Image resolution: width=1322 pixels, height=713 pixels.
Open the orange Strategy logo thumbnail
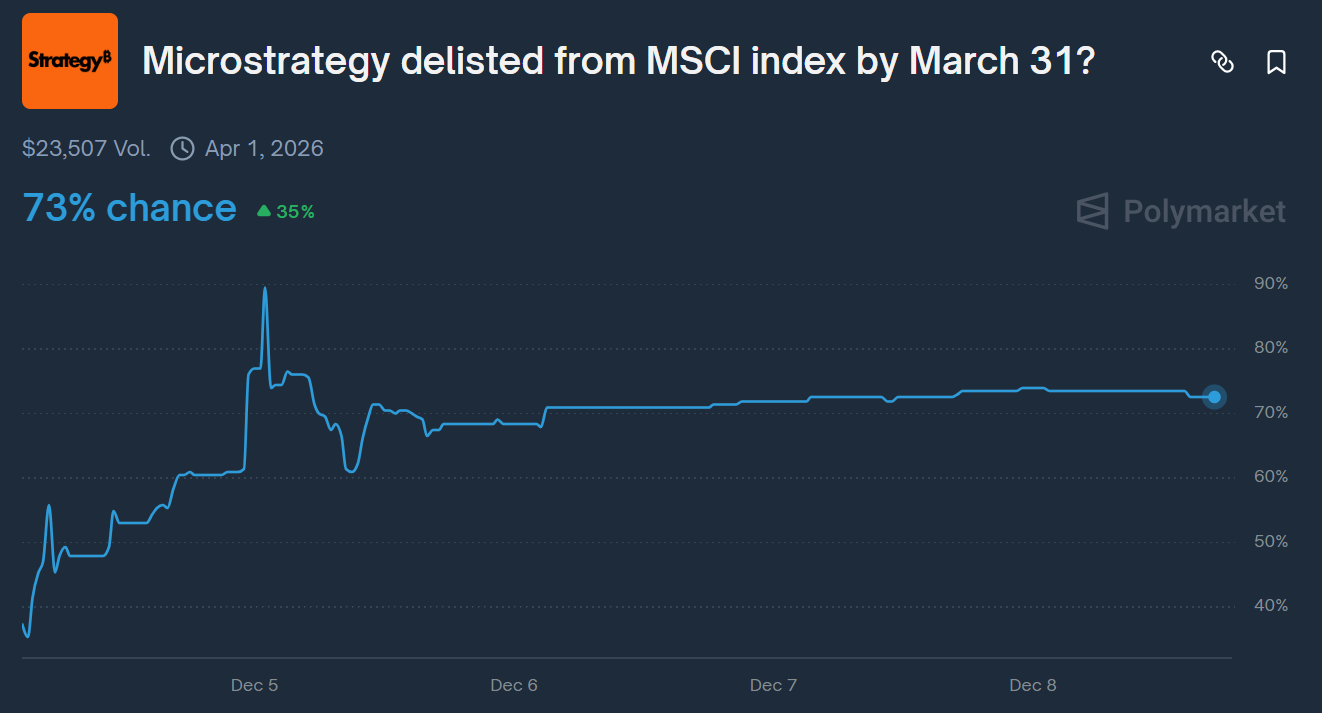point(70,61)
